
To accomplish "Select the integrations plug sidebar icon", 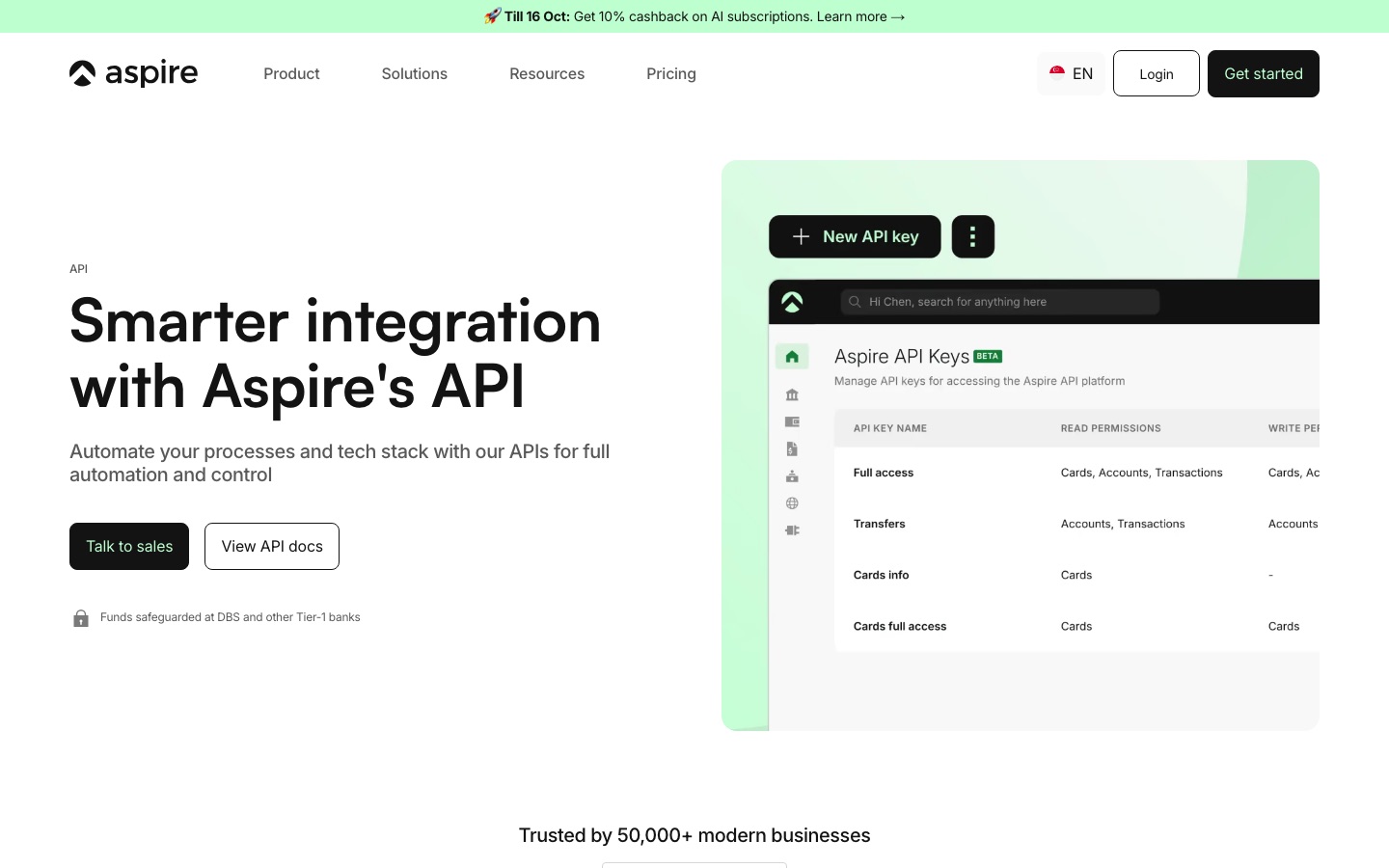I will (x=792, y=530).
